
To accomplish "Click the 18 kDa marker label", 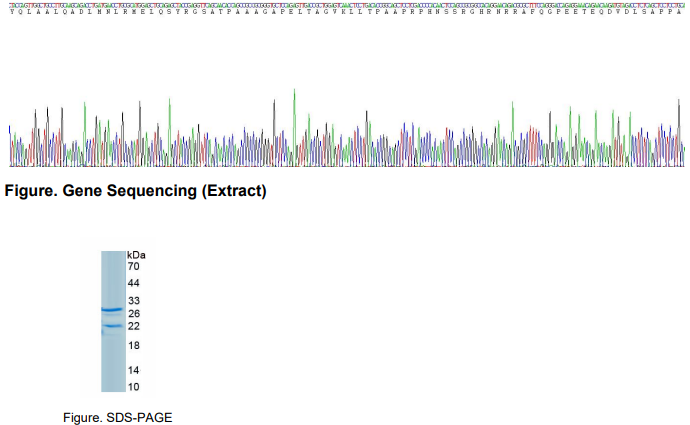I will click(x=134, y=345).
